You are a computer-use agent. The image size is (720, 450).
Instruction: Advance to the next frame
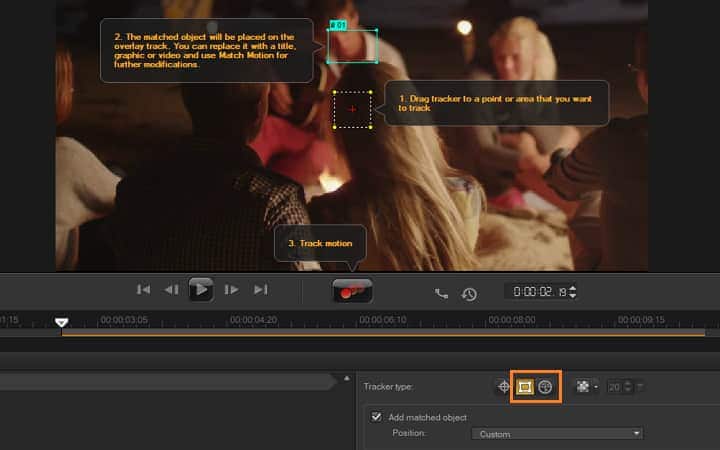point(231,290)
